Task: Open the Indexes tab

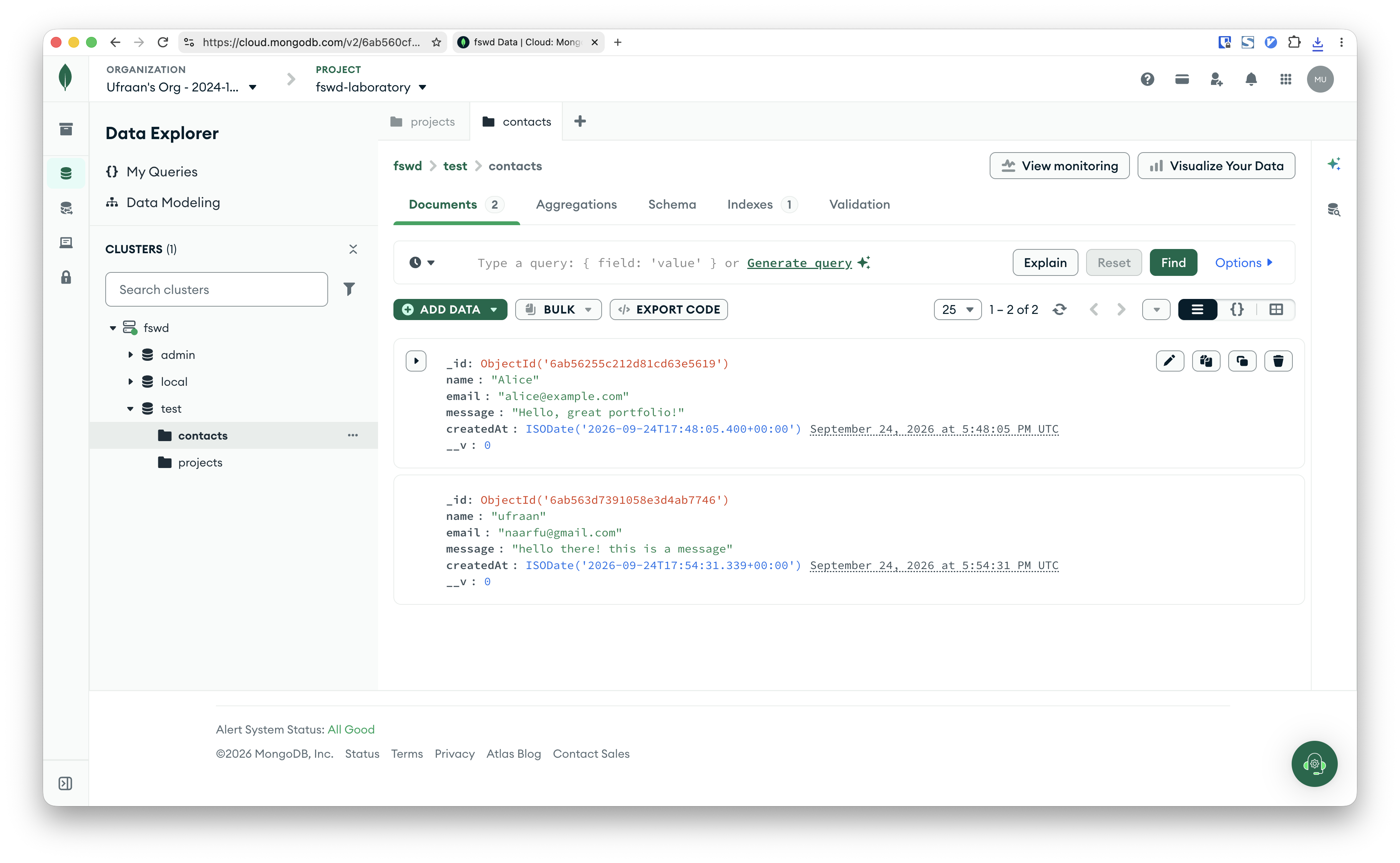Action: (x=762, y=204)
